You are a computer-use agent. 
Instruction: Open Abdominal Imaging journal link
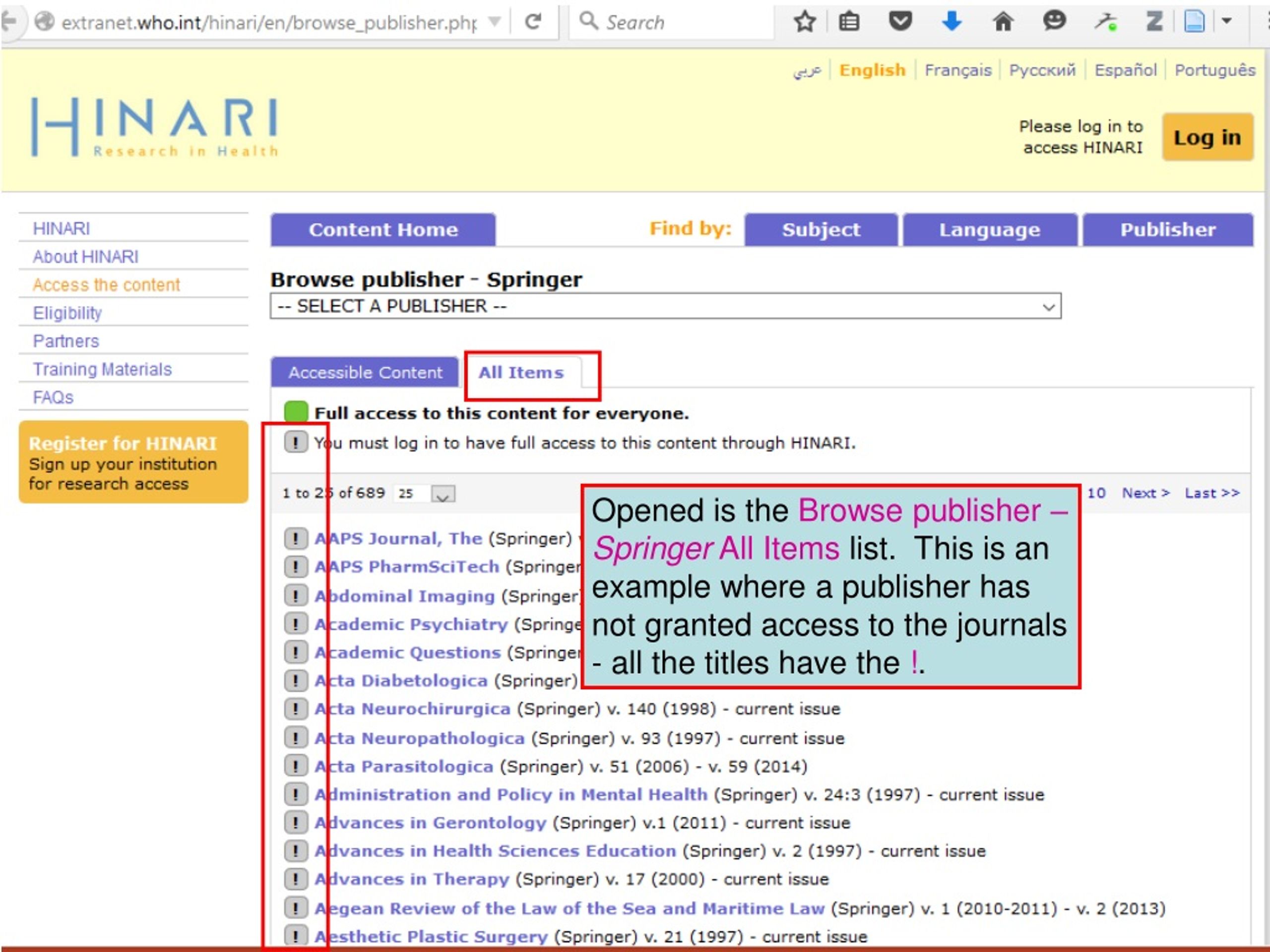405,595
